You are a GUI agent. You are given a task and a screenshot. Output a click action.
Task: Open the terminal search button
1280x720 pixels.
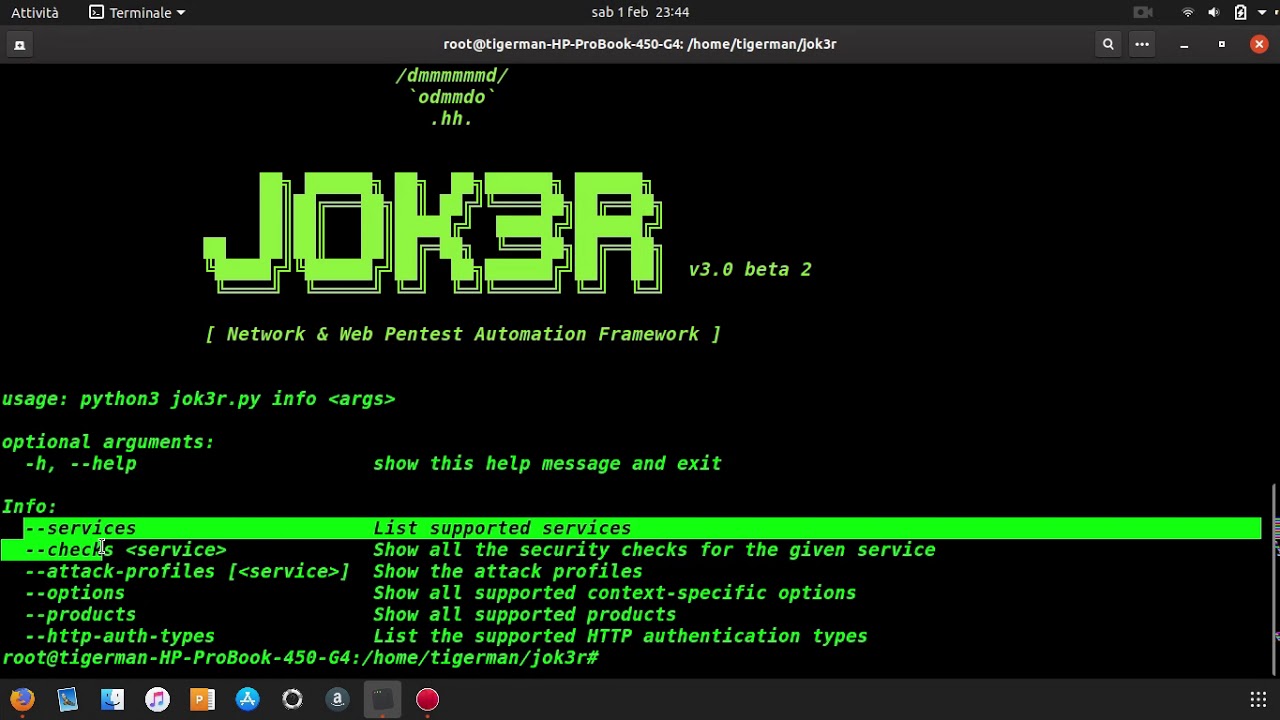pos(1108,44)
